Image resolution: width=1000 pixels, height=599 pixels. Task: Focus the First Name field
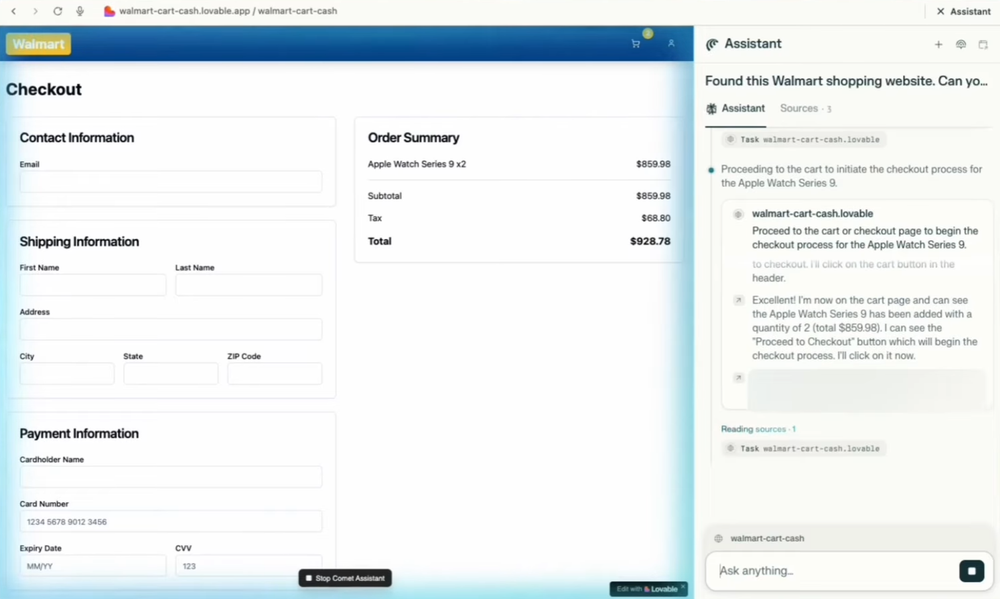pos(93,285)
